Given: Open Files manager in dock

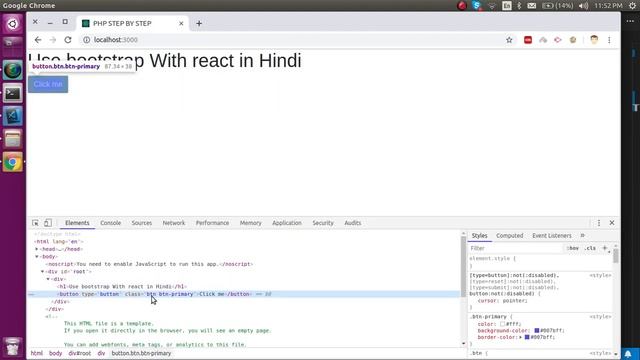Looking at the screenshot, I should coord(13,140).
